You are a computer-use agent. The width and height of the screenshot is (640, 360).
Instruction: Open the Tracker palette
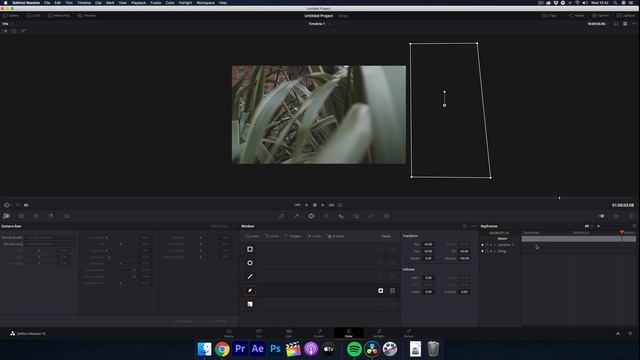click(x=326, y=216)
